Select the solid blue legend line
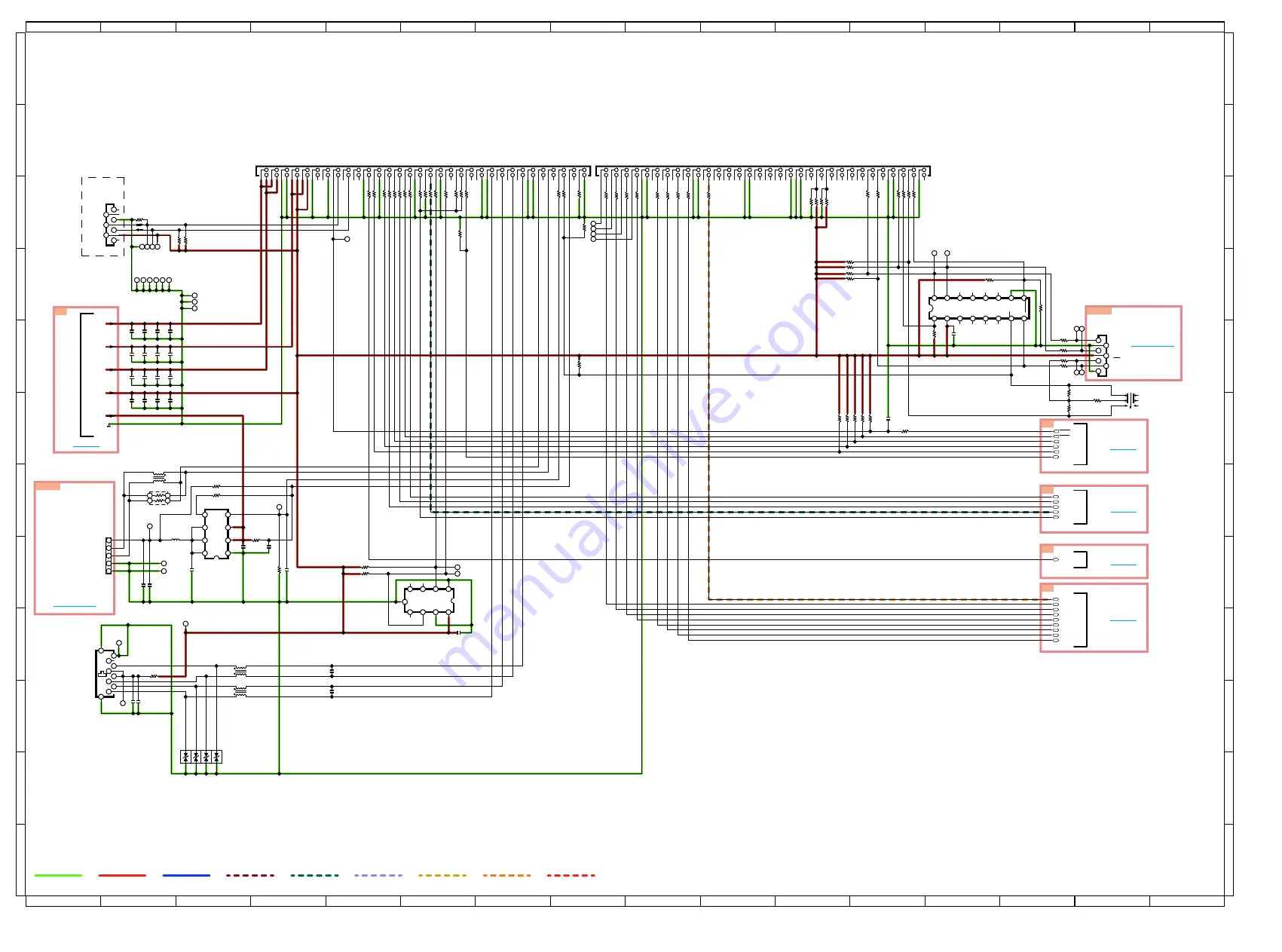The height and width of the screenshot is (952, 1282). (186, 875)
